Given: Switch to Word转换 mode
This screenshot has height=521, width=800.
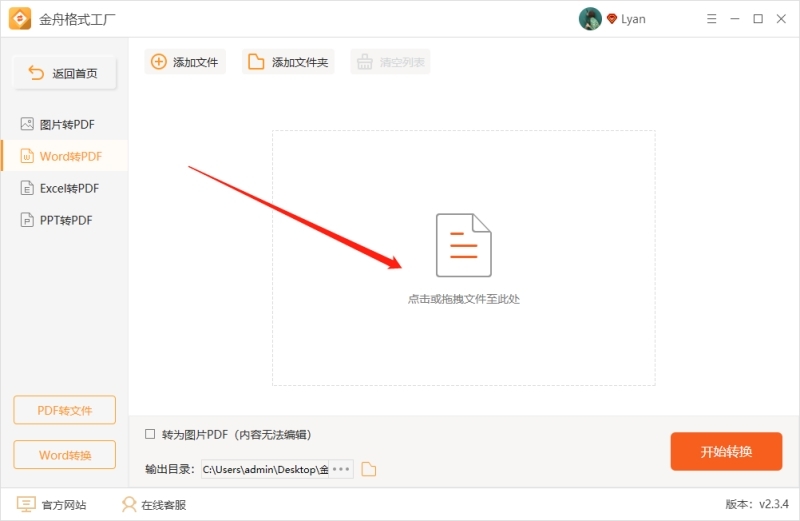Looking at the screenshot, I should 65,455.
